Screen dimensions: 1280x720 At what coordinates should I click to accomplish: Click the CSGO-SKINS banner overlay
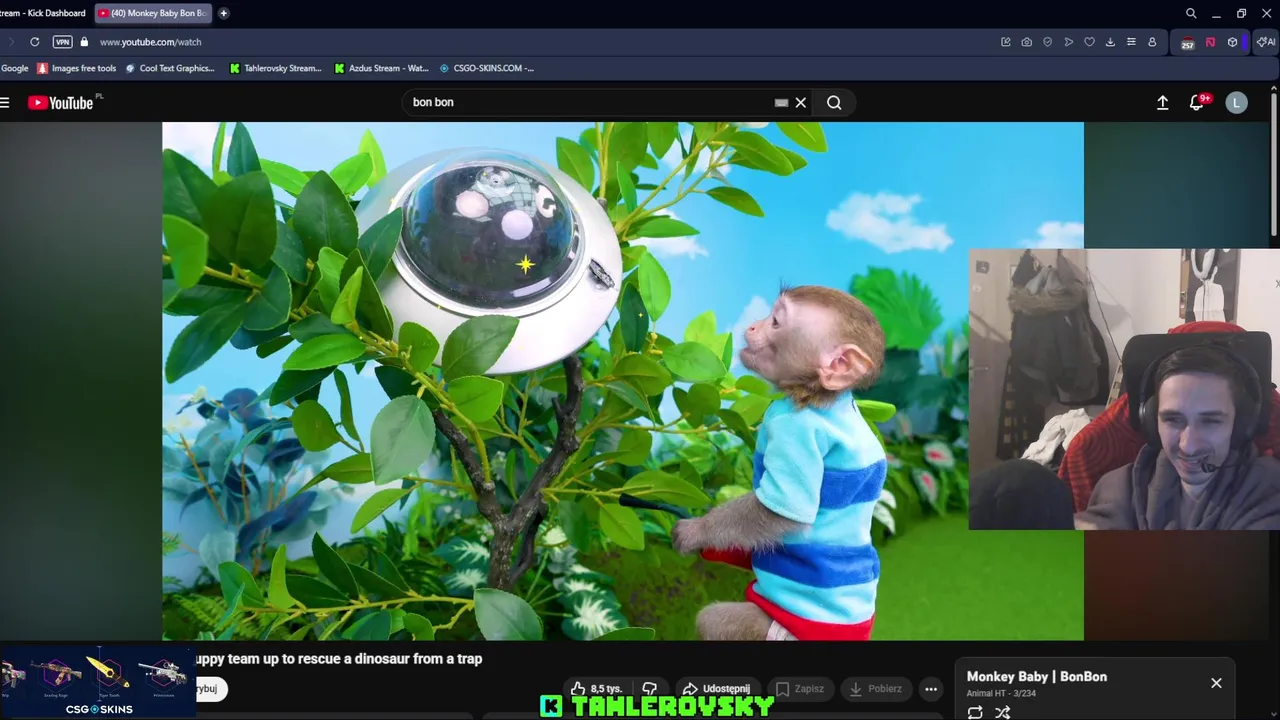pyautogui.click(x=97, y=683)
